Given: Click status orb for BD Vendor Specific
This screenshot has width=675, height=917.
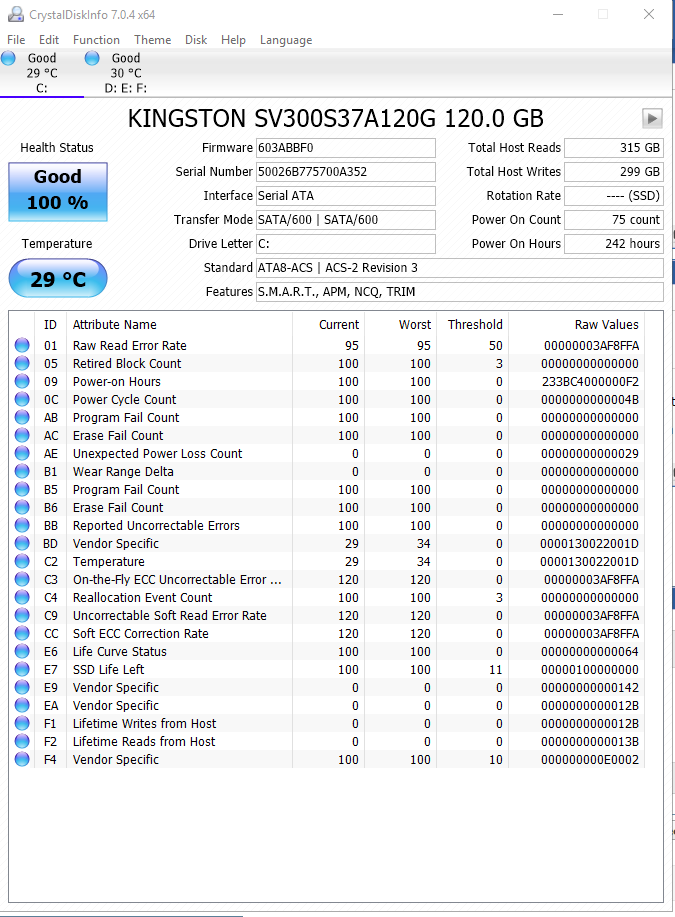Looking at the screenshot, I should (22, 543).
